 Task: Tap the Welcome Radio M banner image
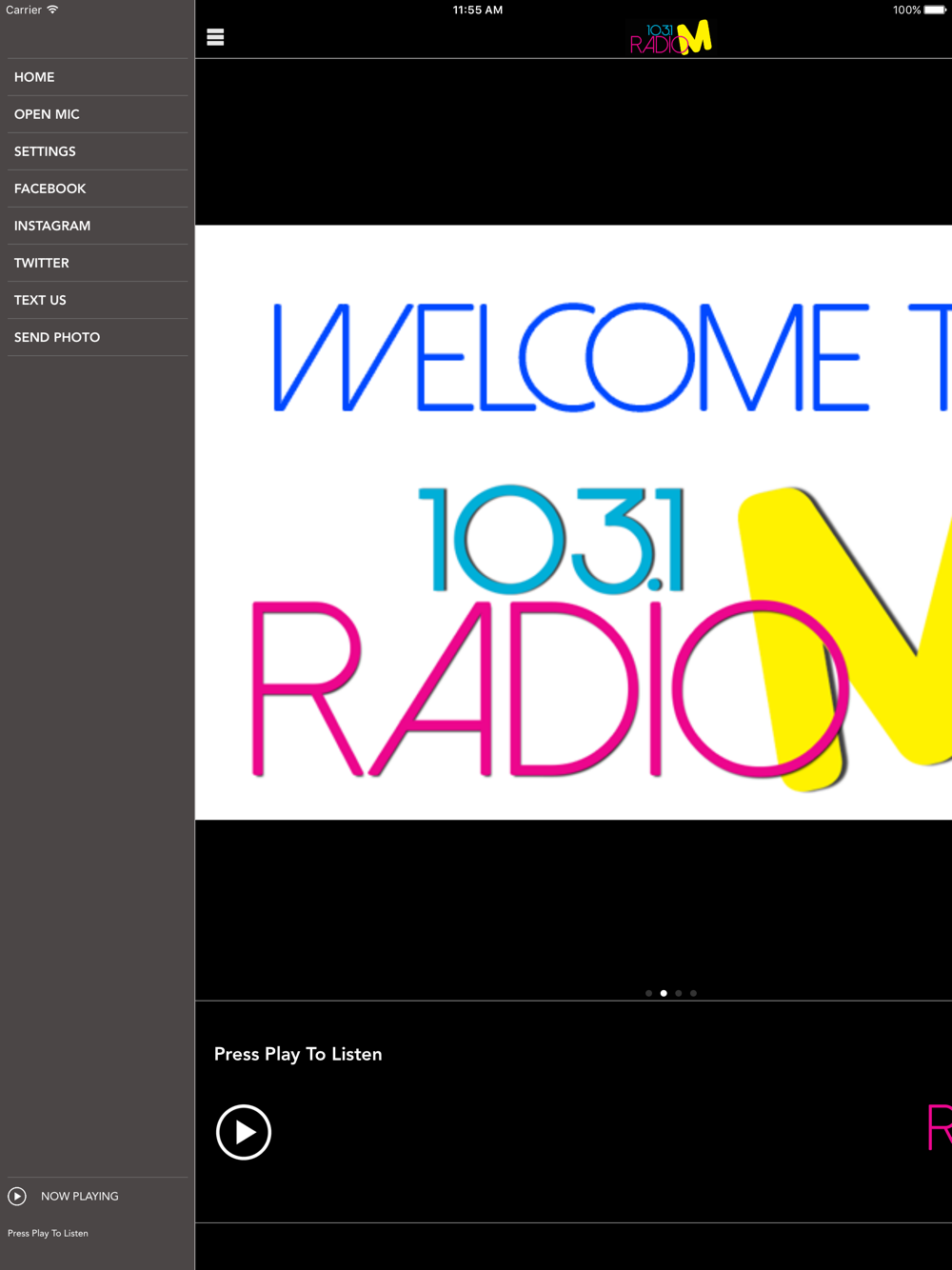click(x=573, y=523)
